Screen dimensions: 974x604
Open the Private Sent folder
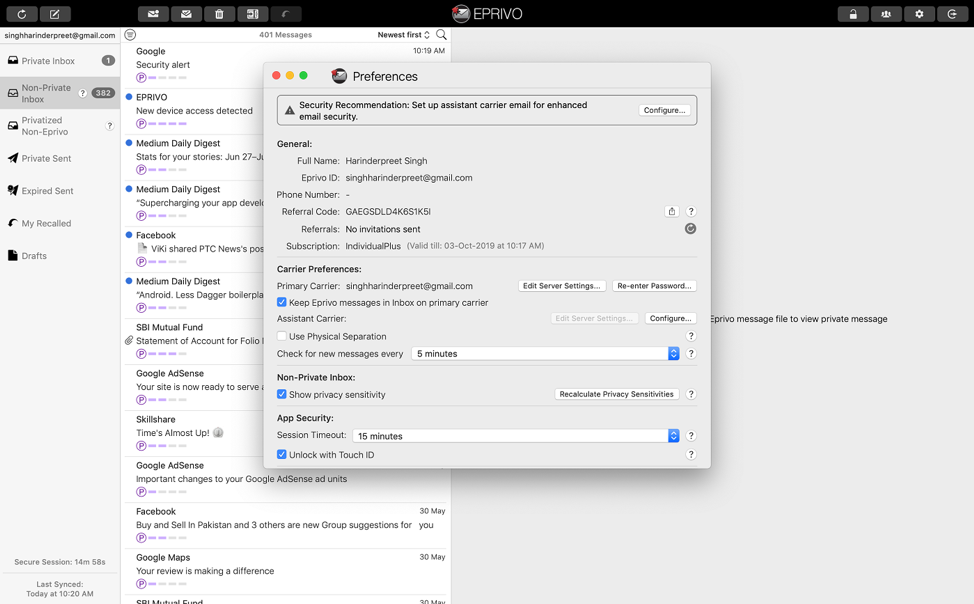click(x=46, y=158)
